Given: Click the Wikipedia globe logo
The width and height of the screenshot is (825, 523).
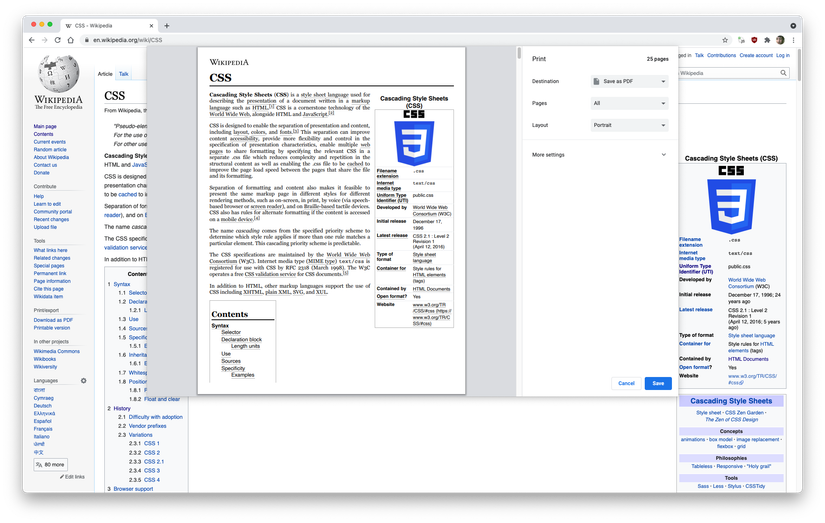Looking at the screenshot, I should click(x=58, y=74).
